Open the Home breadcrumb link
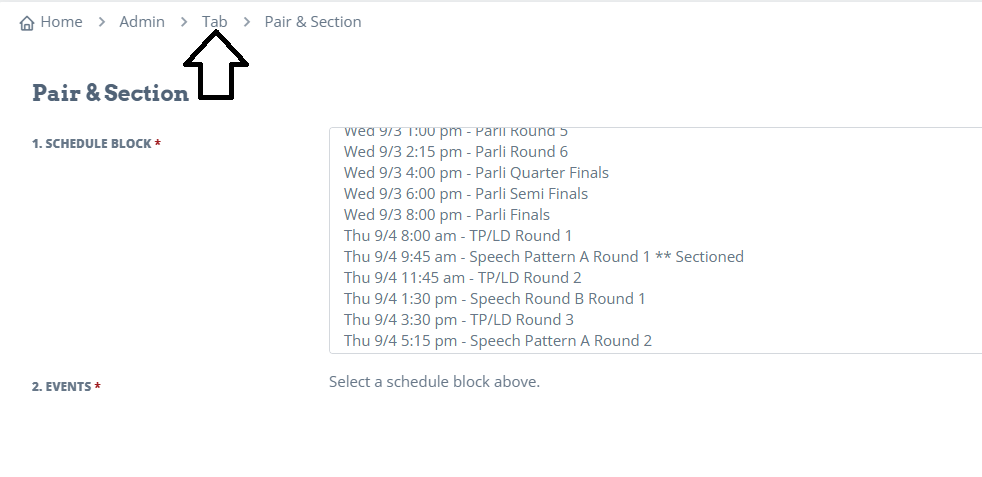This screenshot has height=477, width=982. click(61, 22)
